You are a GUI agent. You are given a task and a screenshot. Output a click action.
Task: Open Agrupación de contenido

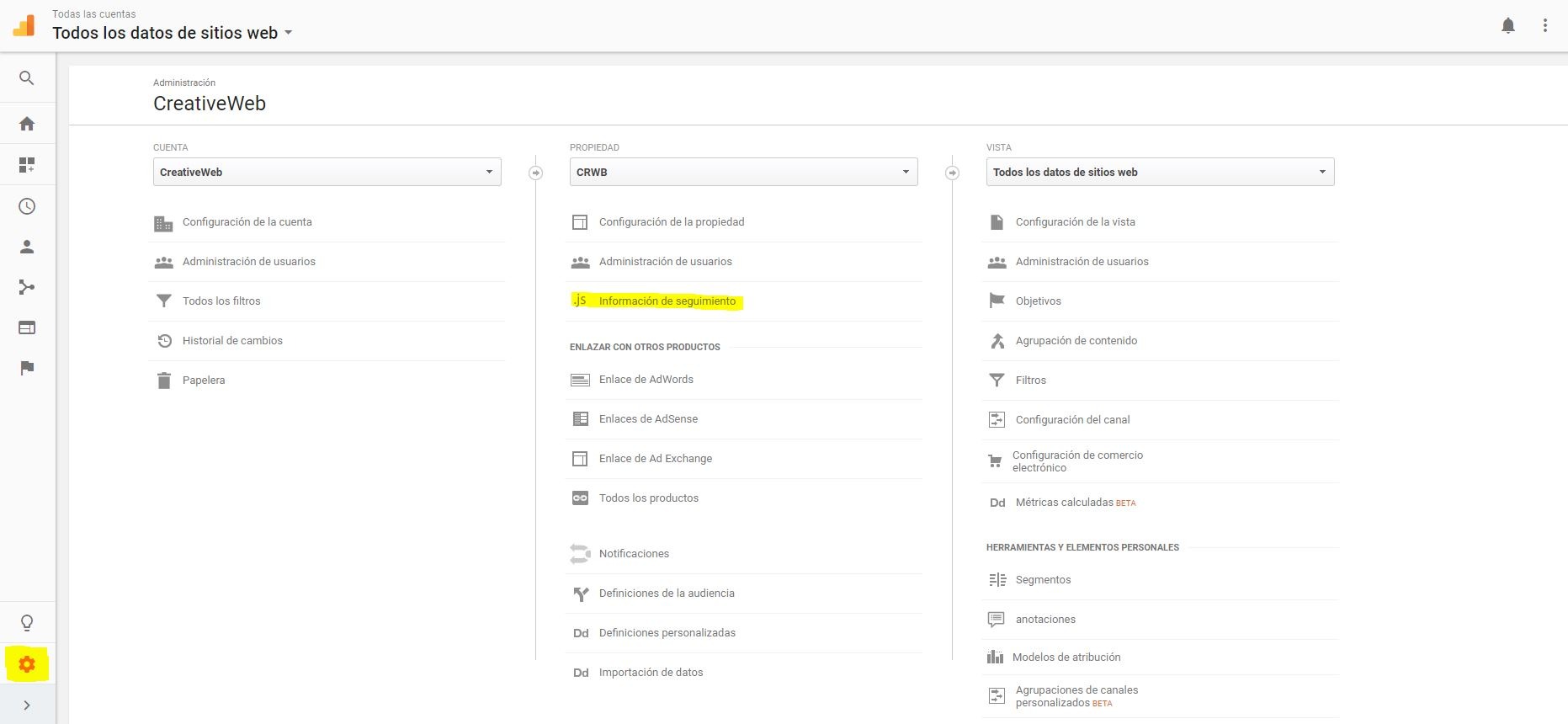click(1076, 341)
